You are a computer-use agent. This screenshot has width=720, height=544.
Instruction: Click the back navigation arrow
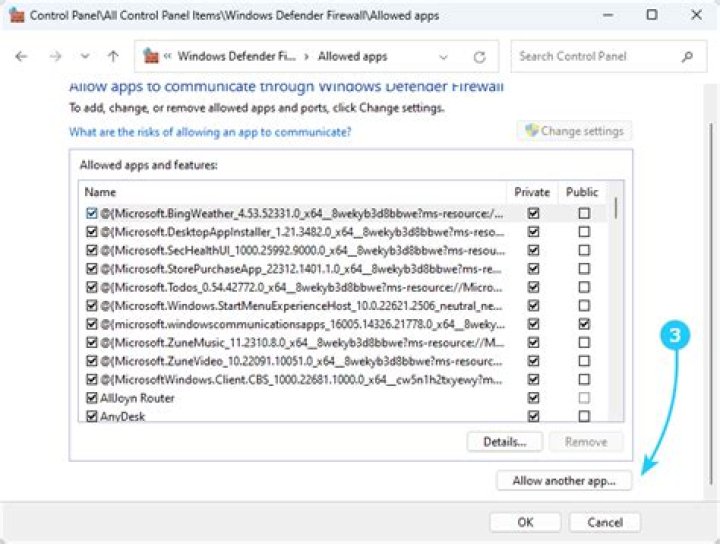pos(21,56)
